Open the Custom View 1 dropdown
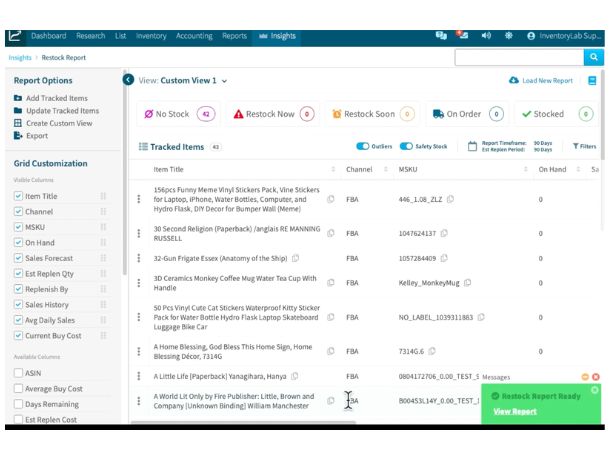Image resolution: width=610 pixels, height=460 pixels. click(x=194, y=81)
